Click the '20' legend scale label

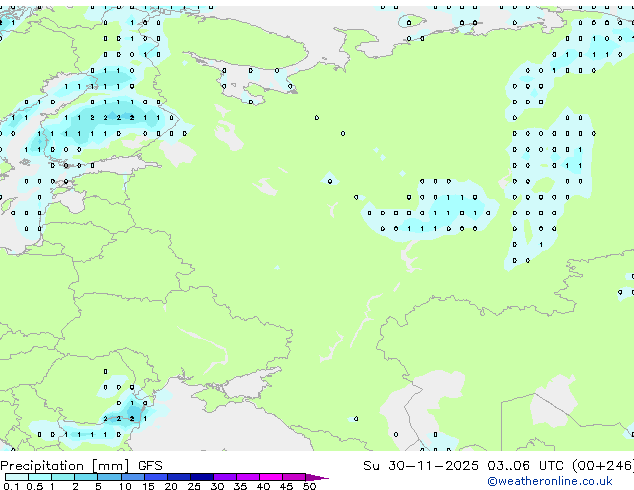[171, 486]
